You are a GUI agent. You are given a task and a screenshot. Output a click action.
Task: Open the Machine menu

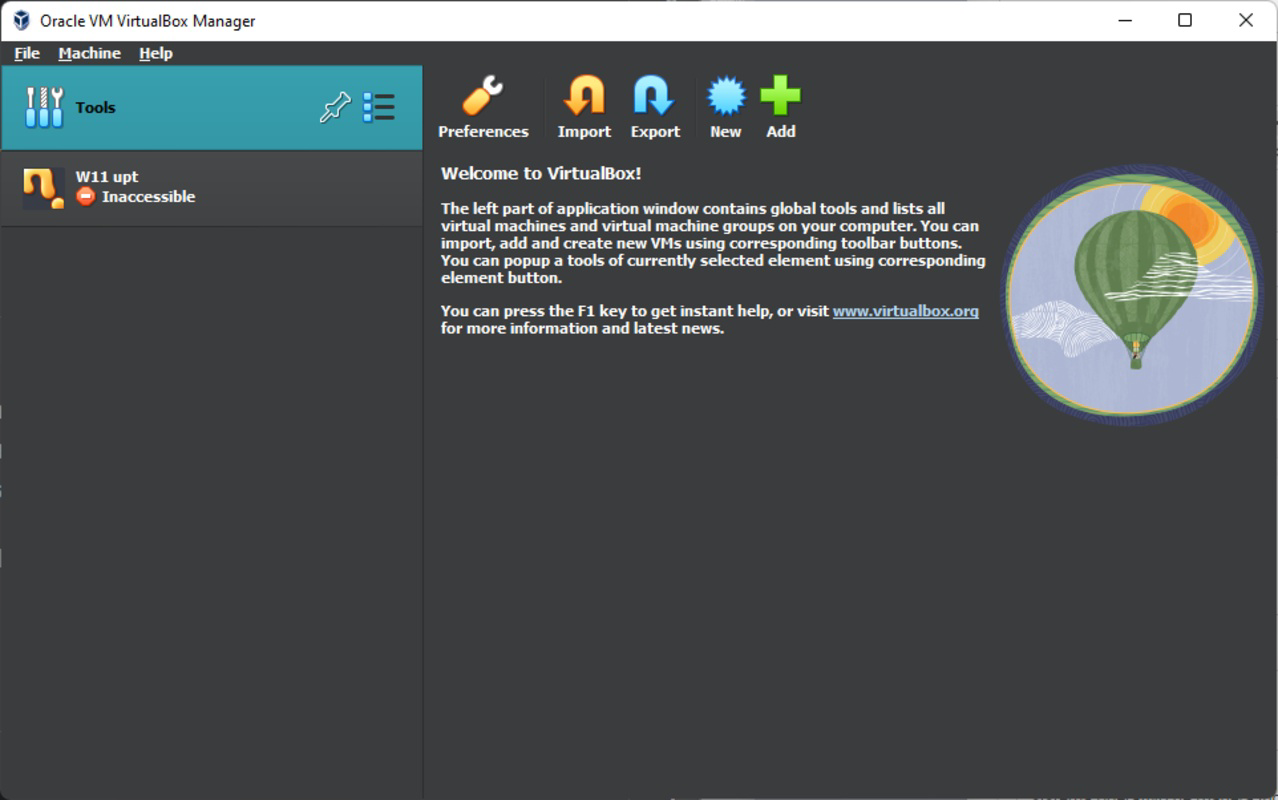tap(89, 53)
